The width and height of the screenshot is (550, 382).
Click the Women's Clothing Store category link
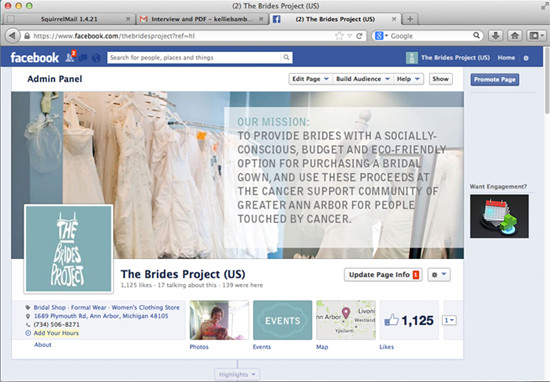coord(146,307)
